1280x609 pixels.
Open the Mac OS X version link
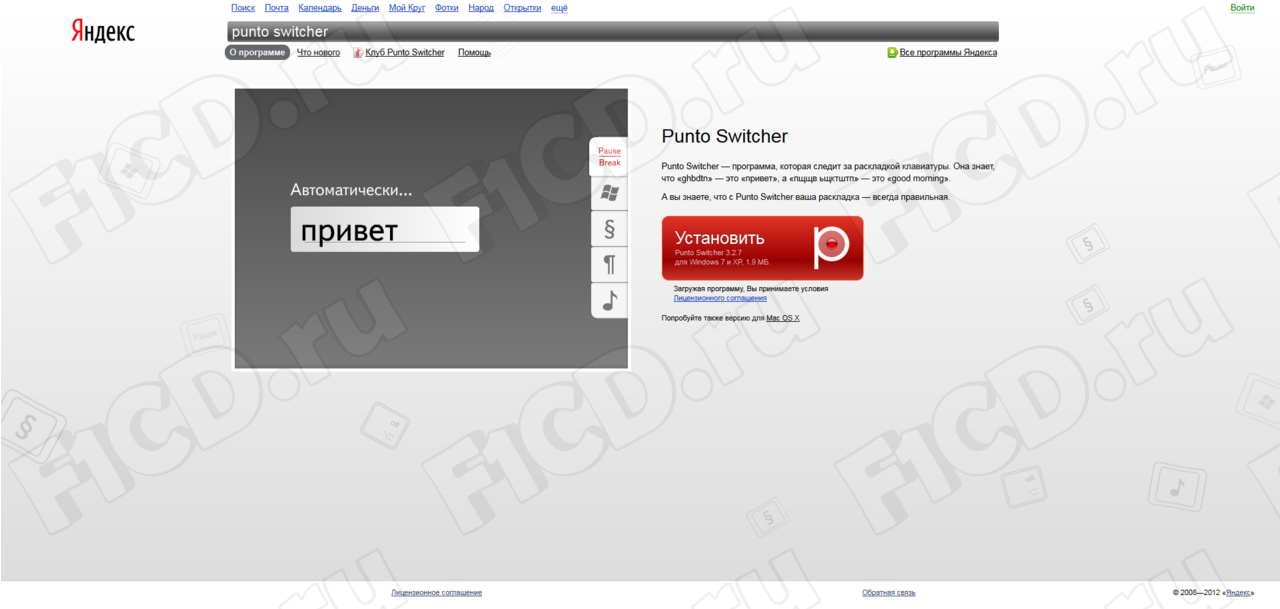(783, 318)
